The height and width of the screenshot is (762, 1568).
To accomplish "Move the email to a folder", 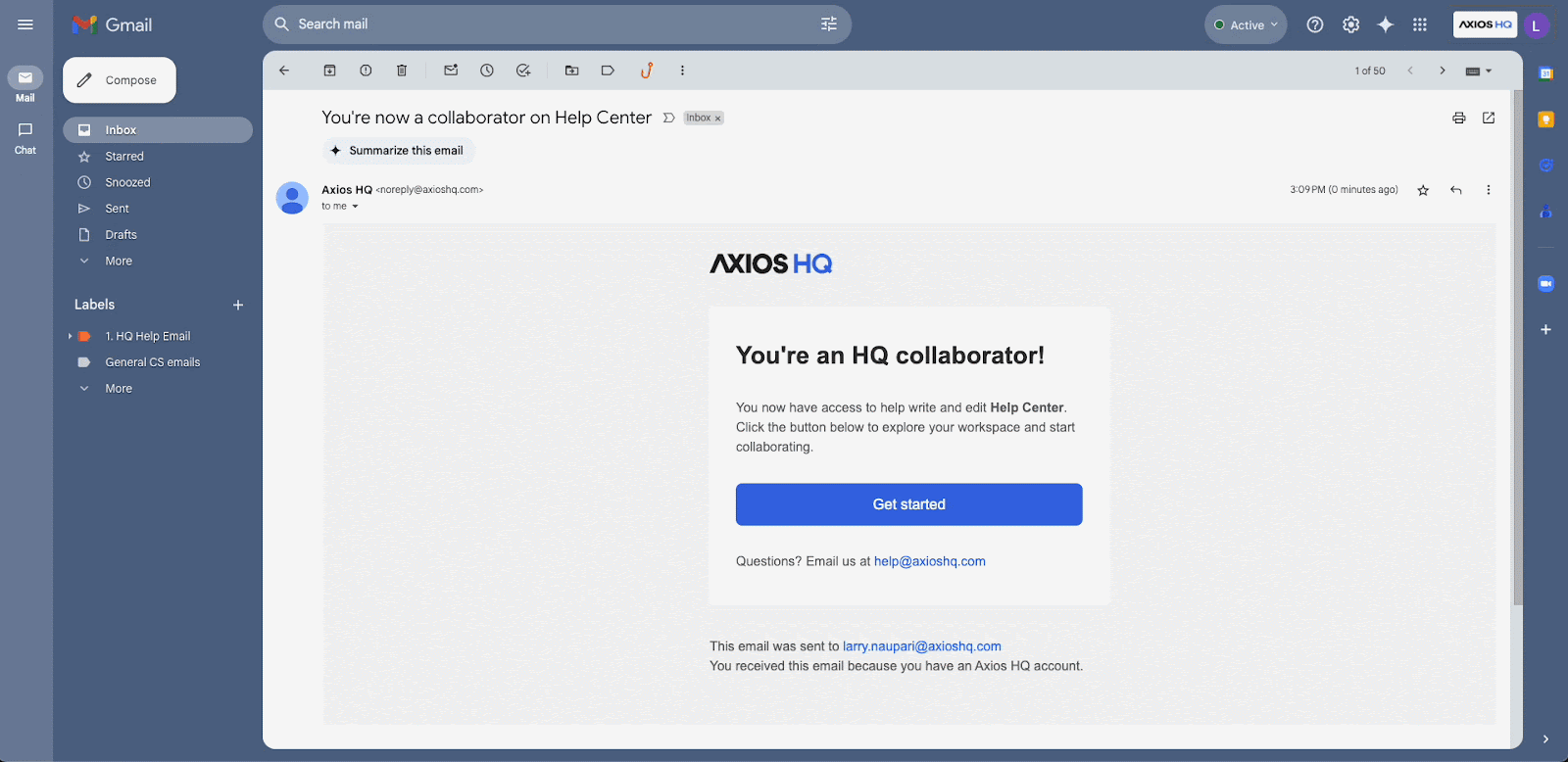I will tap(572, 71).
